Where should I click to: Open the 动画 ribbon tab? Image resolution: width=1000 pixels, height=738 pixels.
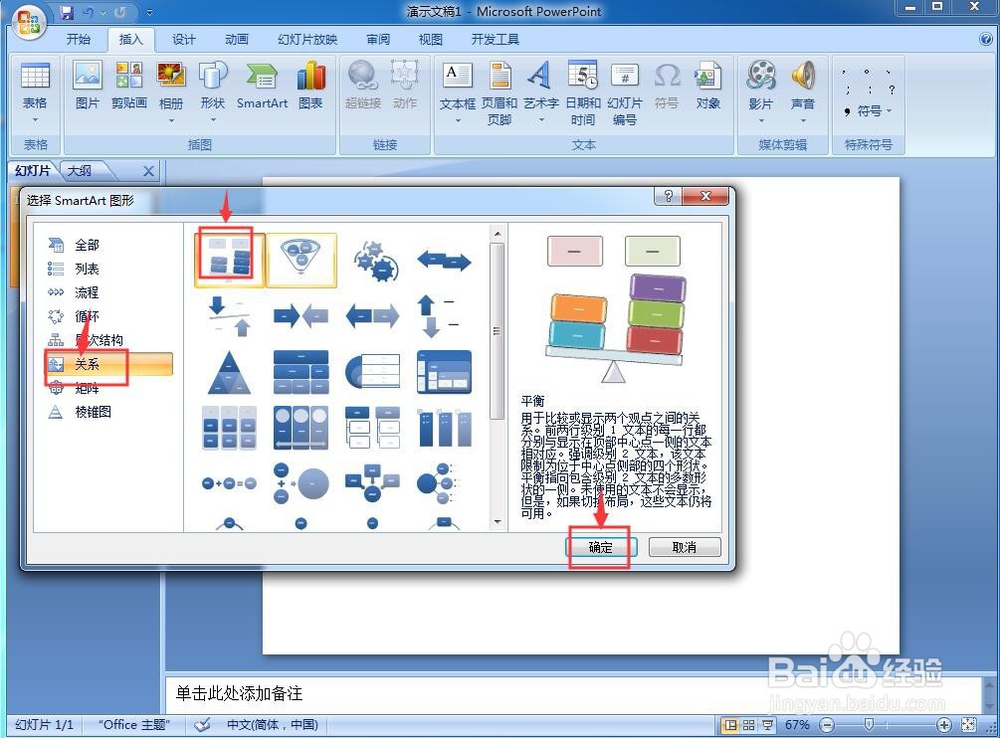coord(236,40)
